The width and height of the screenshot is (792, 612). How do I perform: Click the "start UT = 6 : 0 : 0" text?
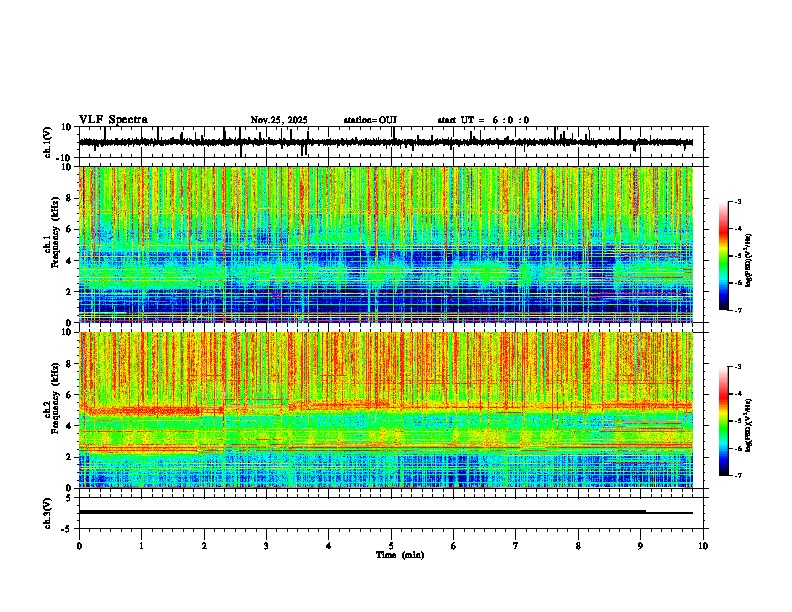(x=483, y=120)
